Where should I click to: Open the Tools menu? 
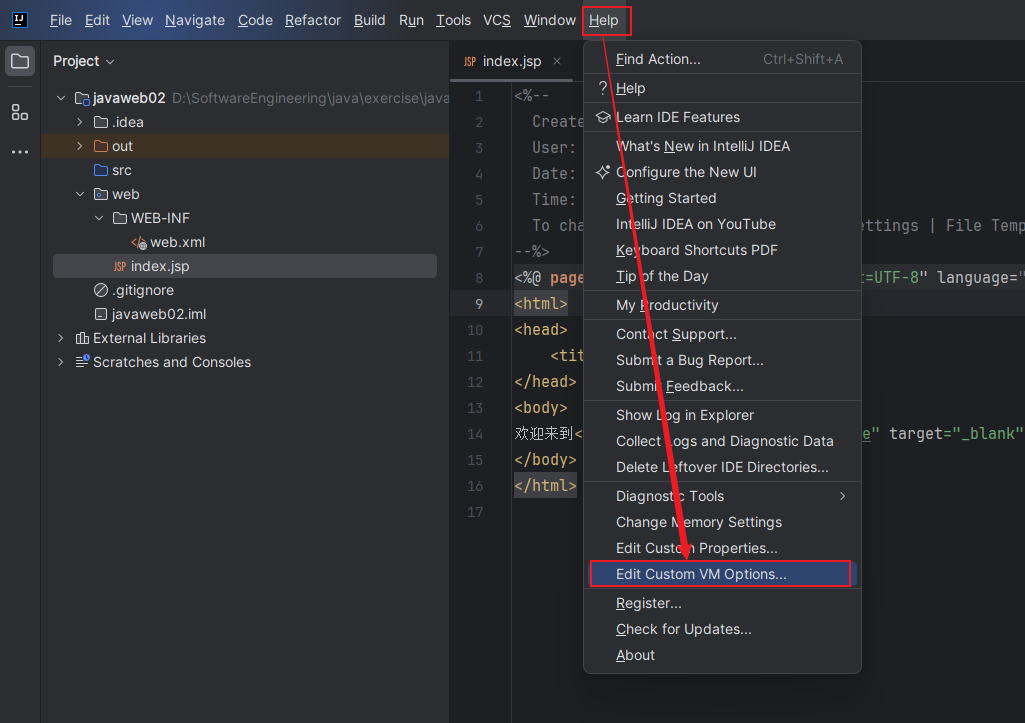point(453,20)
